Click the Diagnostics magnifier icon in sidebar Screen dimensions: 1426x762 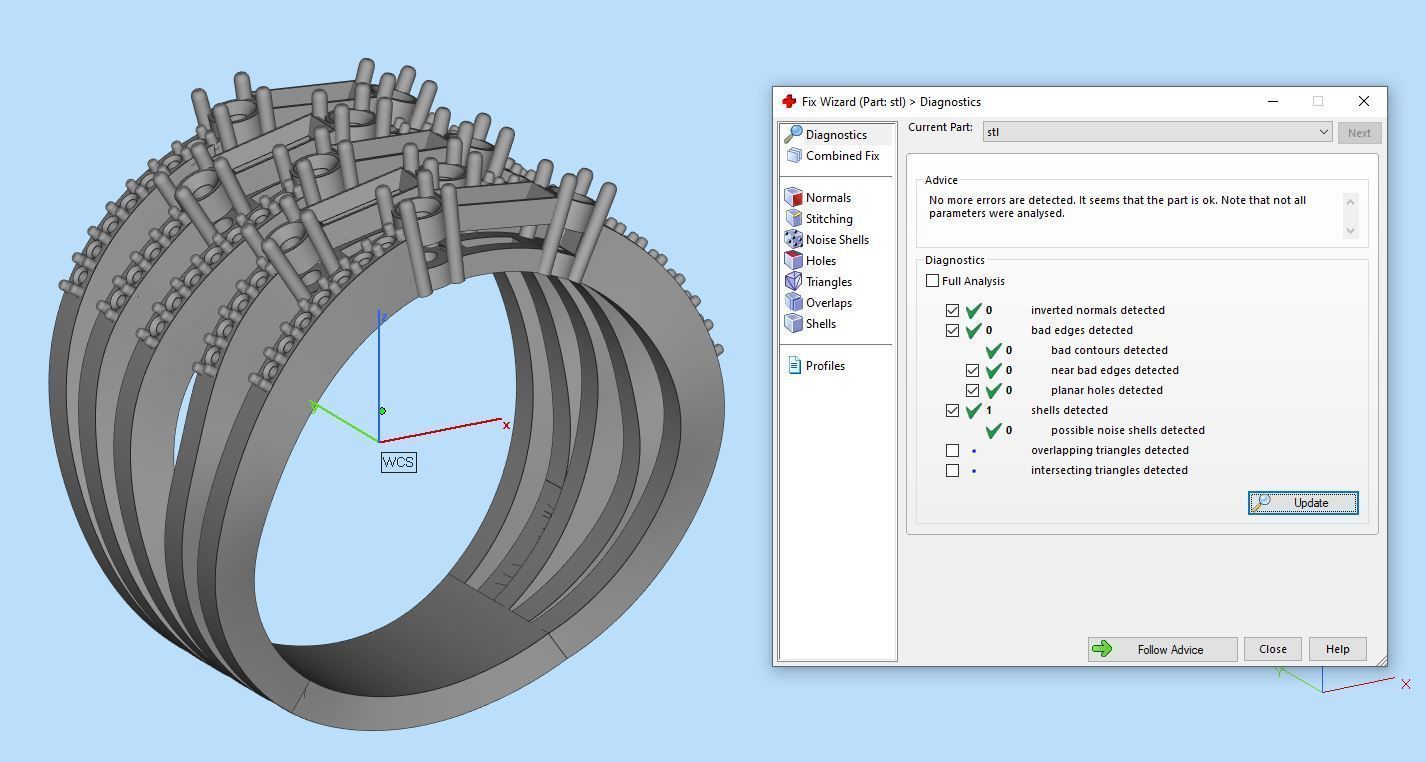click(x=794, y=134)
